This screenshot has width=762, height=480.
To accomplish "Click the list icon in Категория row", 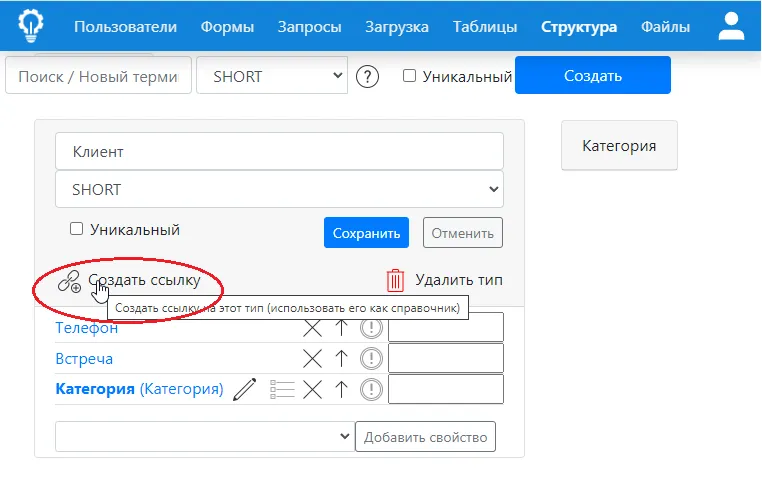I will (282, 390).
